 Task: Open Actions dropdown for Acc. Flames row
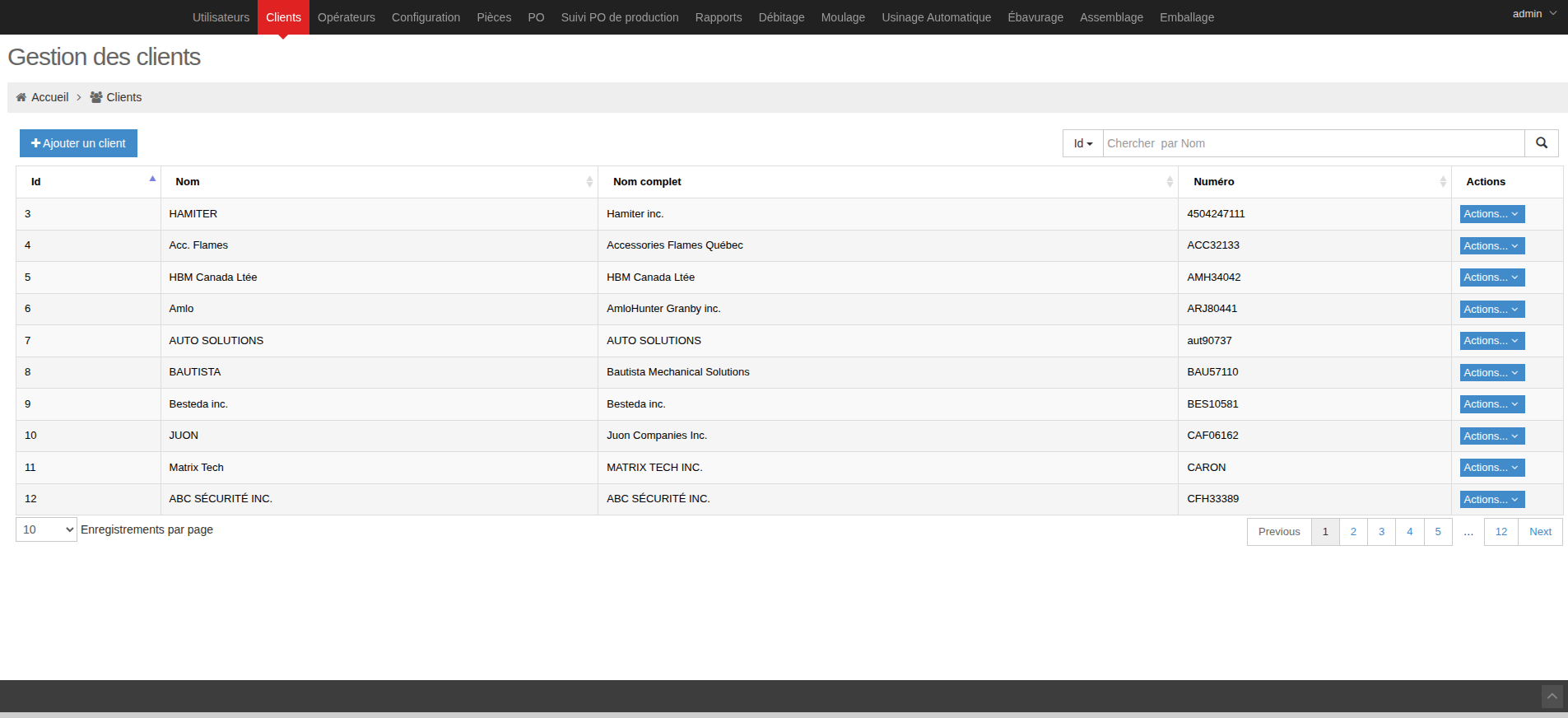pyautogui.click(x=1491, y=245)
